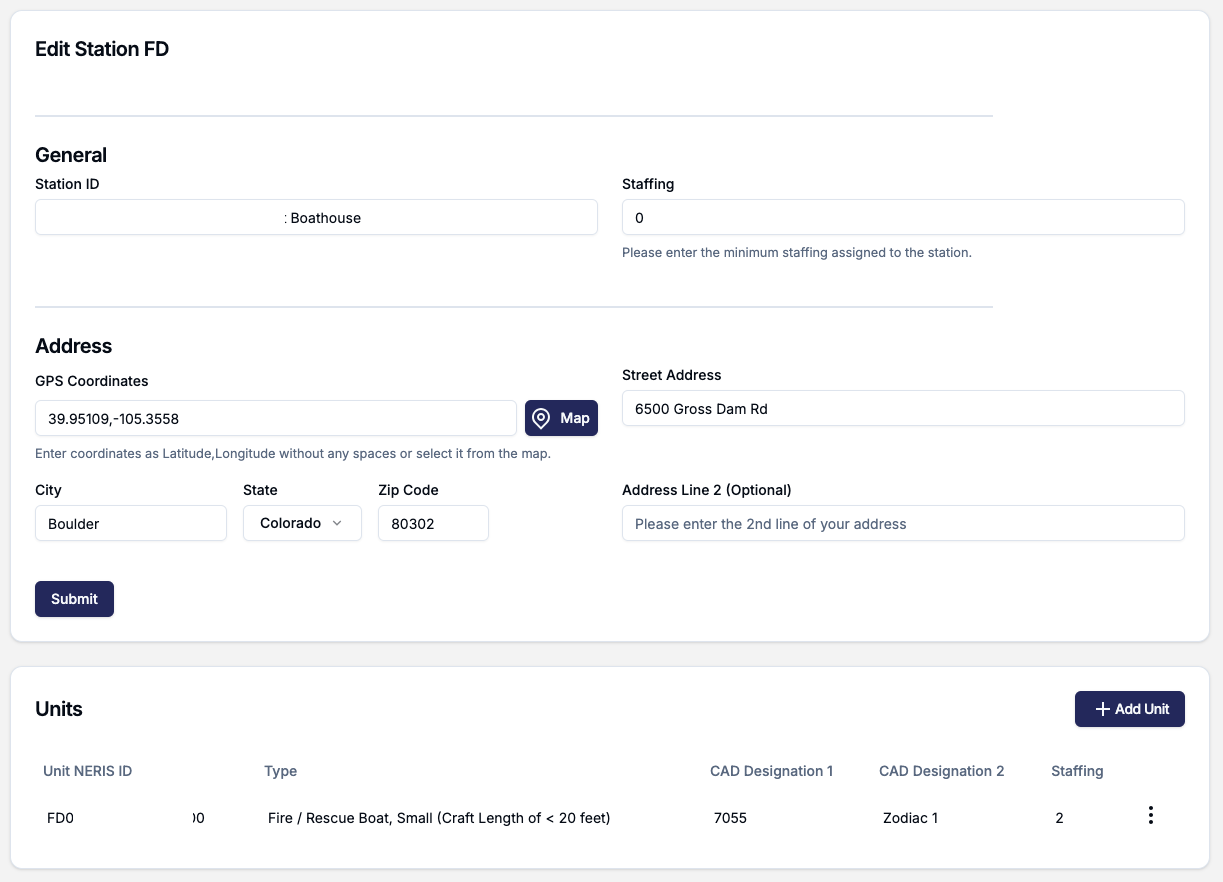
Task: Expand the State dropdown showing Colorado
Action: coord(302,523)
